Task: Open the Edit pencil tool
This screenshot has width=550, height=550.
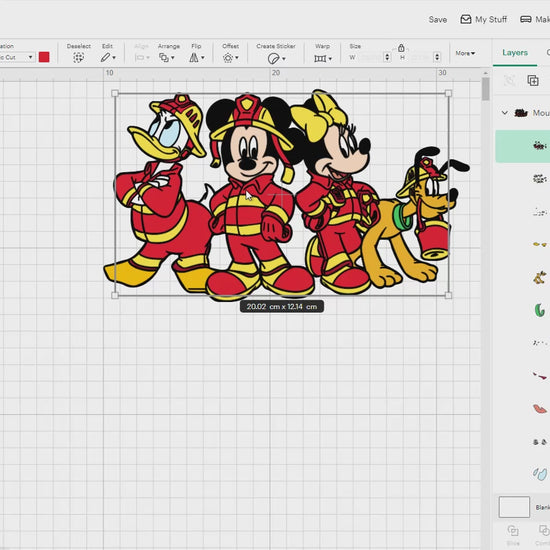Action: [x=106, y=57]
